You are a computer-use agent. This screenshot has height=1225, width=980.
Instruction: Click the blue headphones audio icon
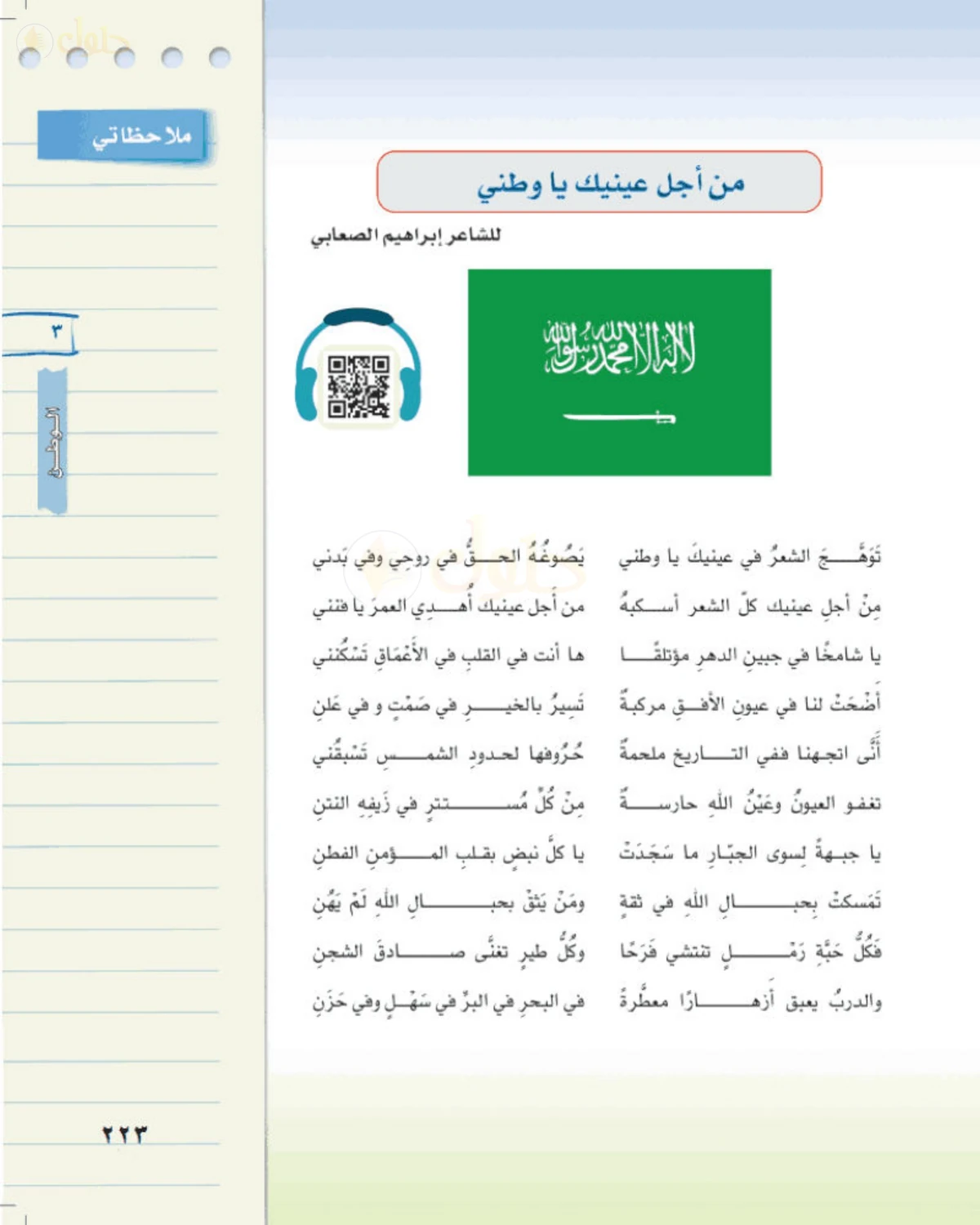[x=358, y=367]
